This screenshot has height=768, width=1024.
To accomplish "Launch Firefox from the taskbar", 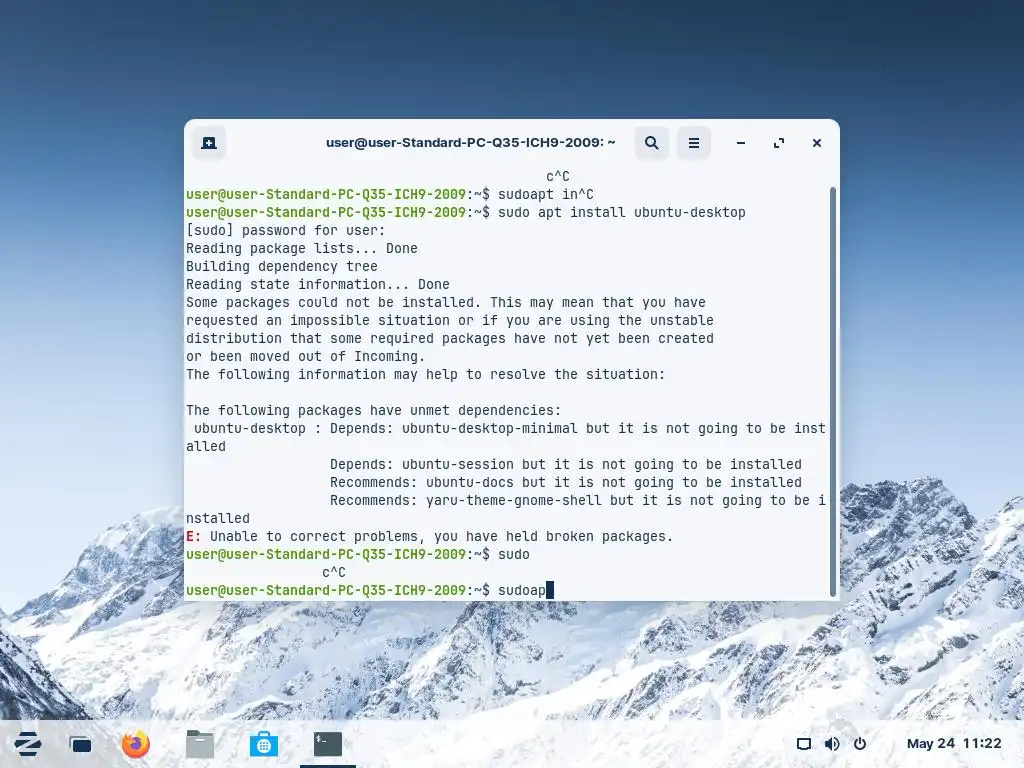I will (136, 744).
